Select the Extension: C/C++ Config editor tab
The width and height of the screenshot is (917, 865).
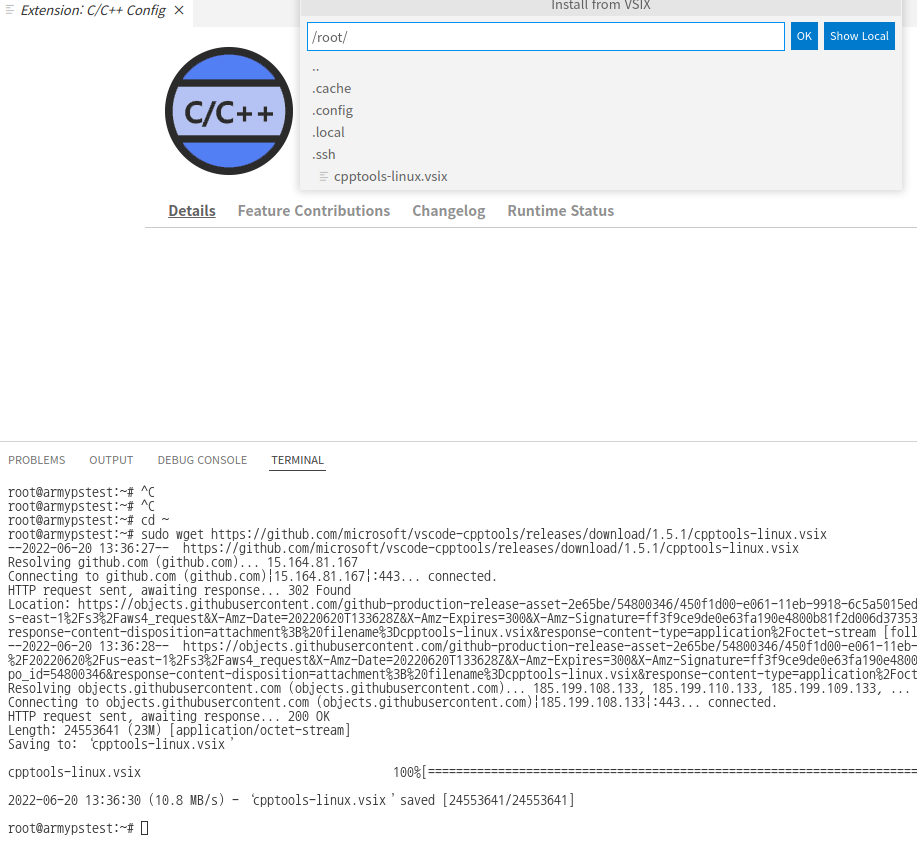96,11
